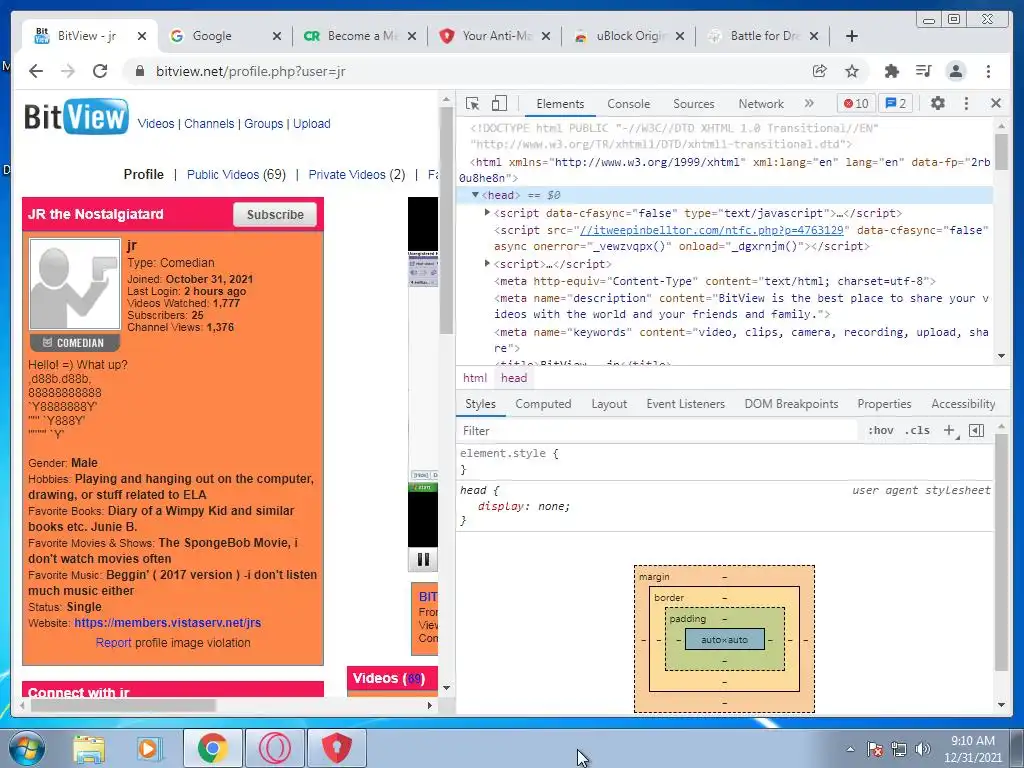Open DevTools settings gear
Viewport: 1024px width, 768px height.
pyautogui.click(x=938, y=103)
